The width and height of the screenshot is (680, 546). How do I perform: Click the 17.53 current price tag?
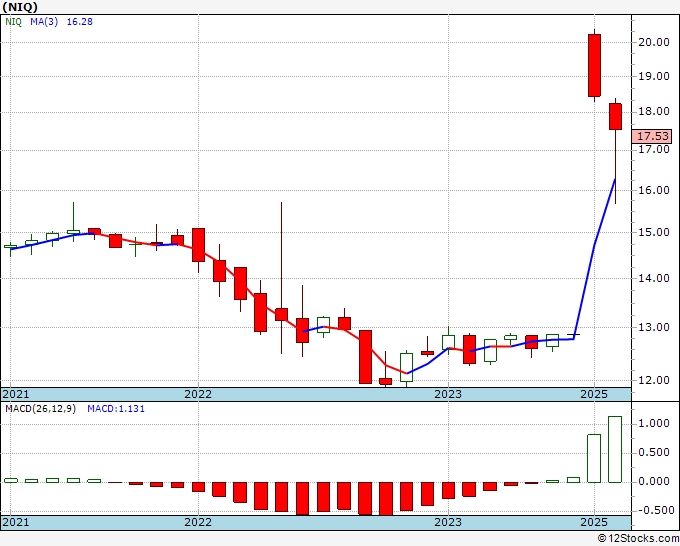coord(653,136)
